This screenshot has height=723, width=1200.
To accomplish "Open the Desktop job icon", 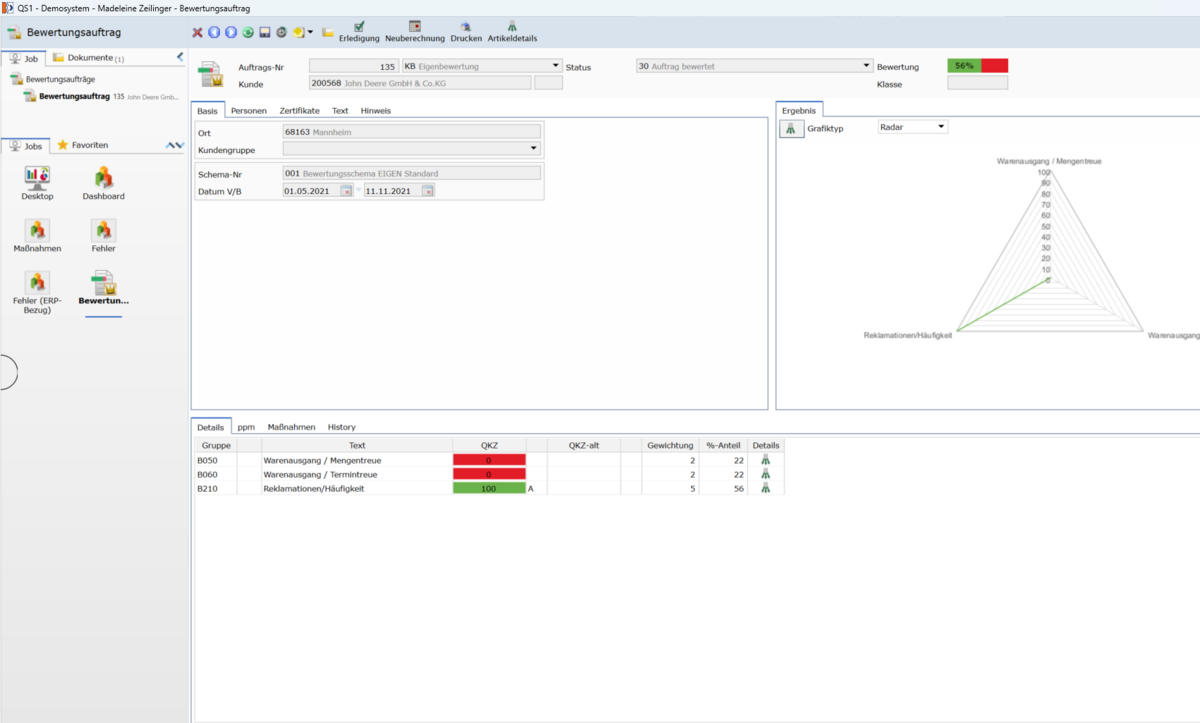I will [37, 184].
